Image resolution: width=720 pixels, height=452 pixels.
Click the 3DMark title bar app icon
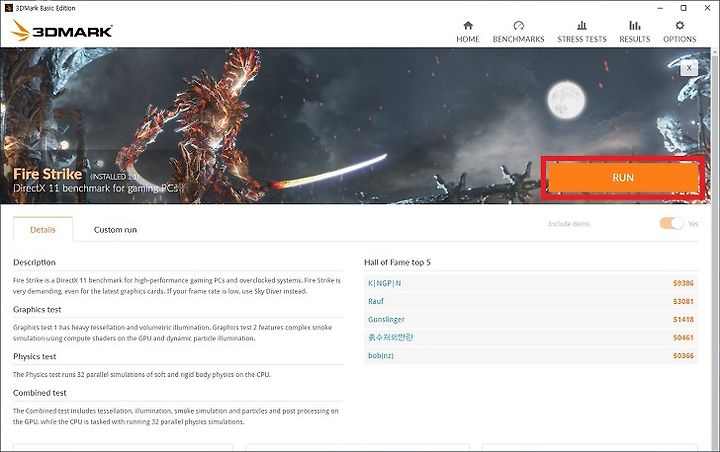point(8,8)
